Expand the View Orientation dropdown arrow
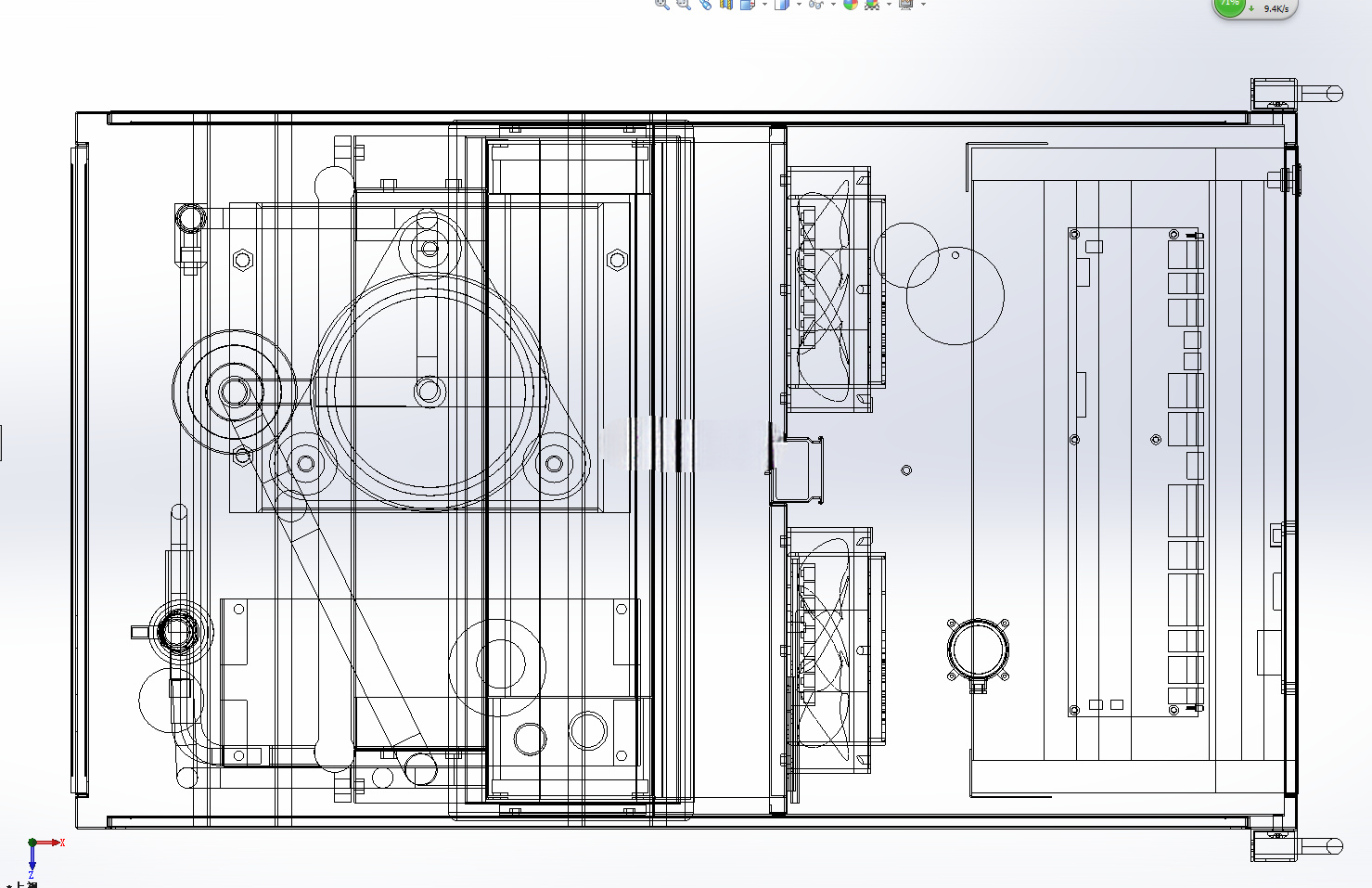The width and height of the screenshot is (1372, 888). [764, 4]
